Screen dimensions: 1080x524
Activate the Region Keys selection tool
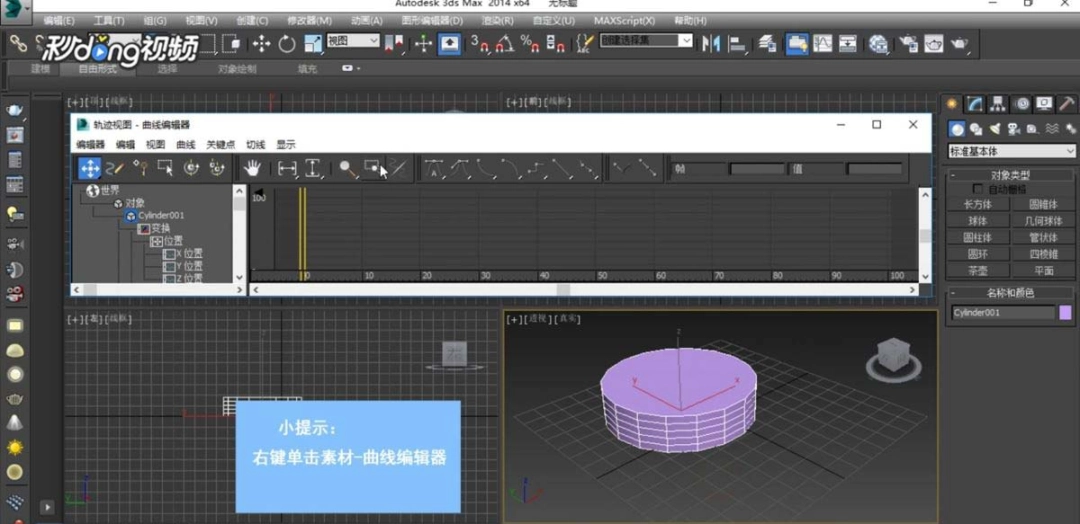coord(165,168)
